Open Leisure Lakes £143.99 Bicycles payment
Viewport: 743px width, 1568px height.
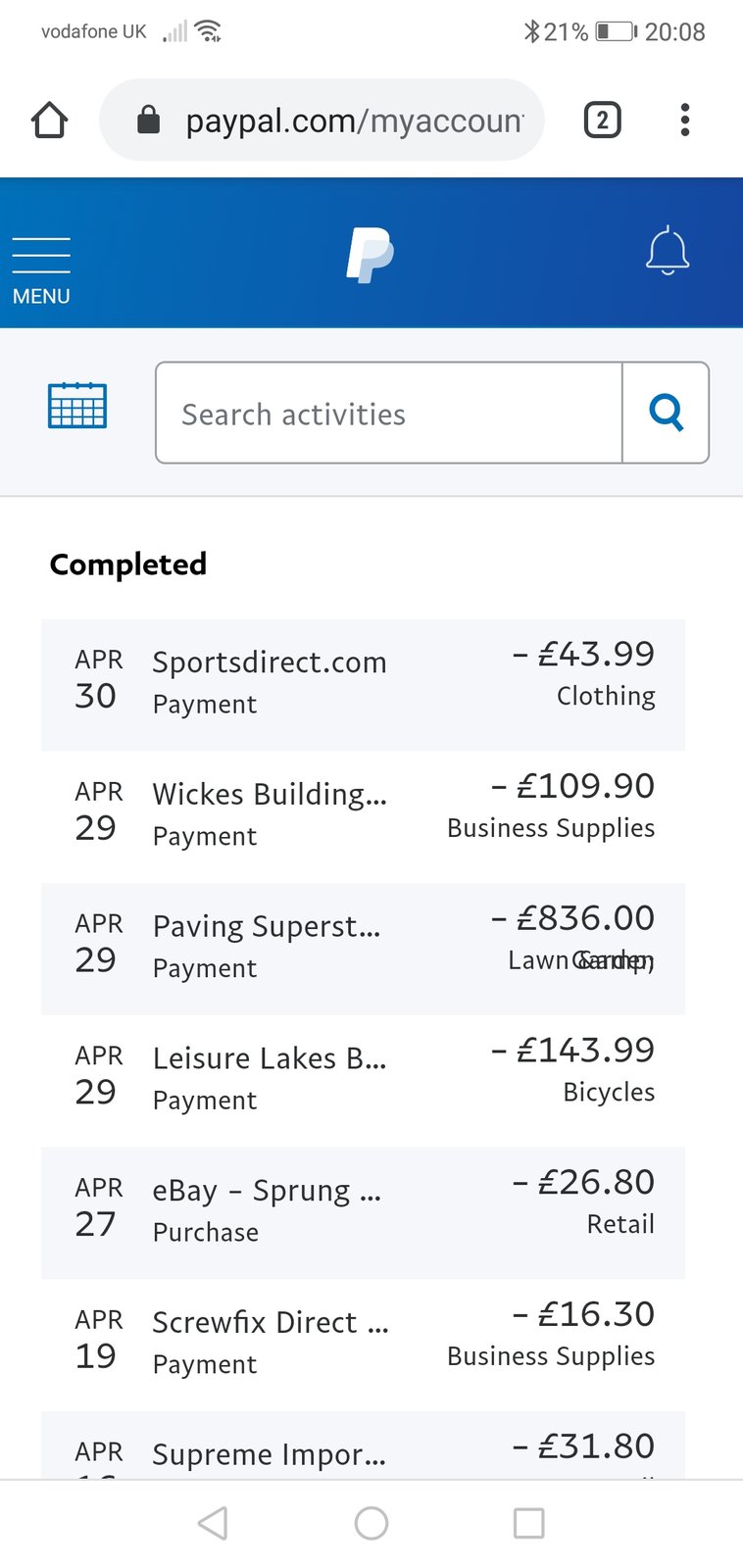(x=363, y=1081)
